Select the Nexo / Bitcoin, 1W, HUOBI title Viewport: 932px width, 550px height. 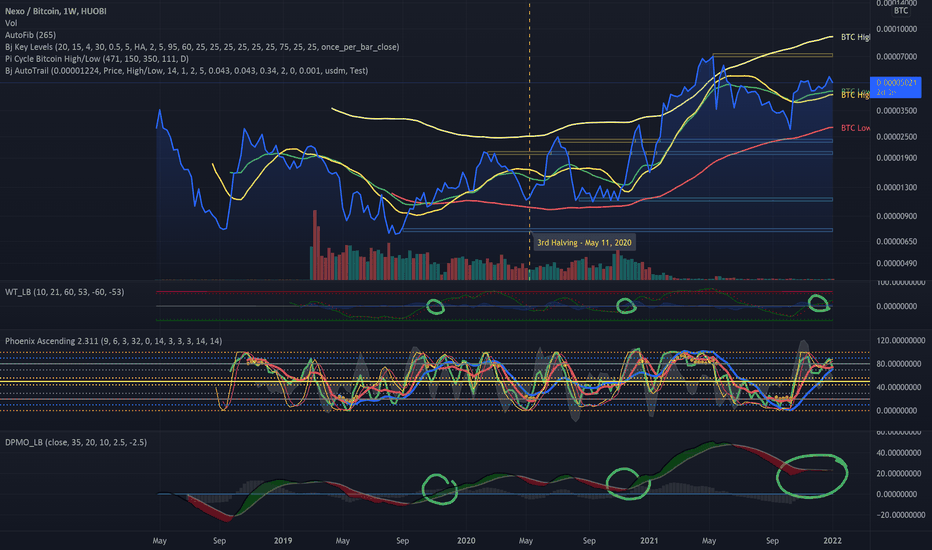tap(56, 11)
